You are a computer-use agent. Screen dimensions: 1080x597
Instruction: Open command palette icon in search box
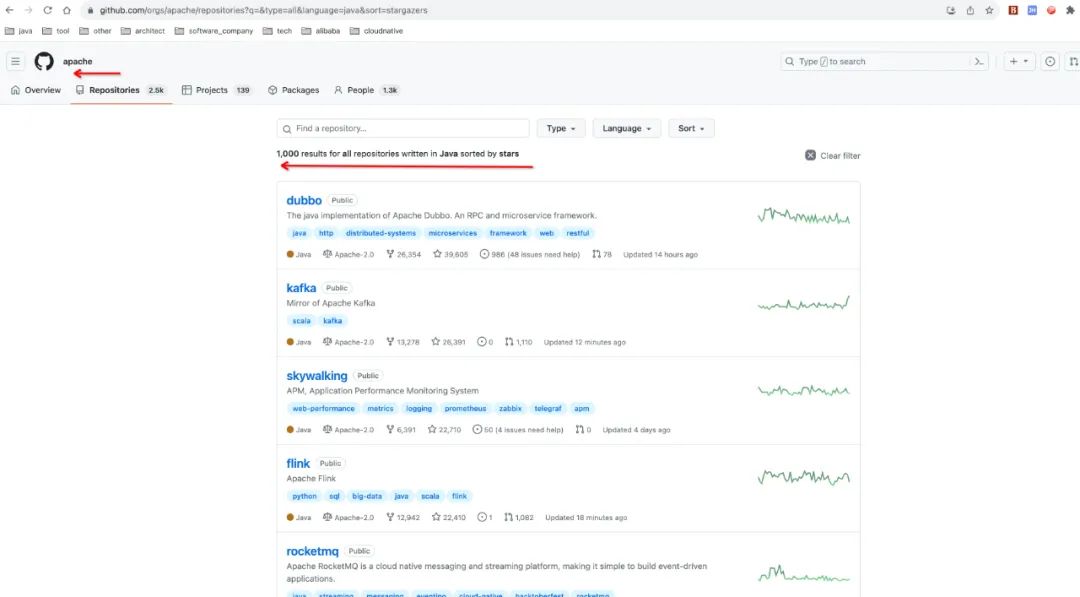pos(978,61)
